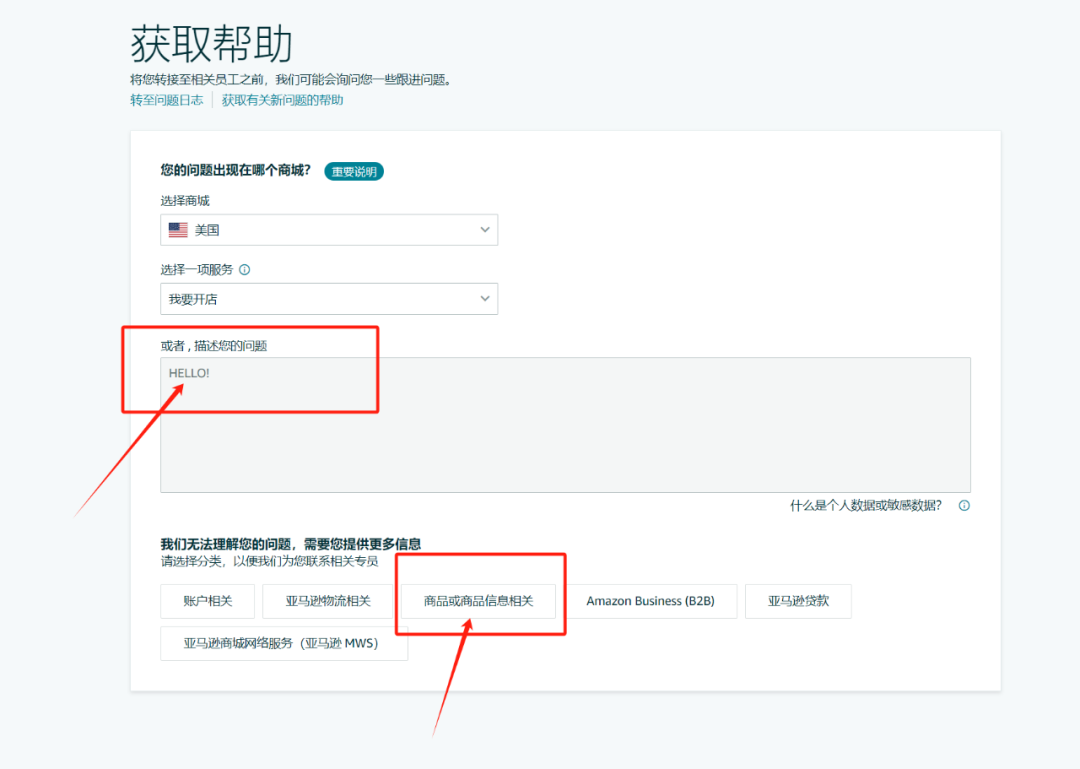
Task: Click the chevron arrow on the marketplace selector
Action: (484, 229)
